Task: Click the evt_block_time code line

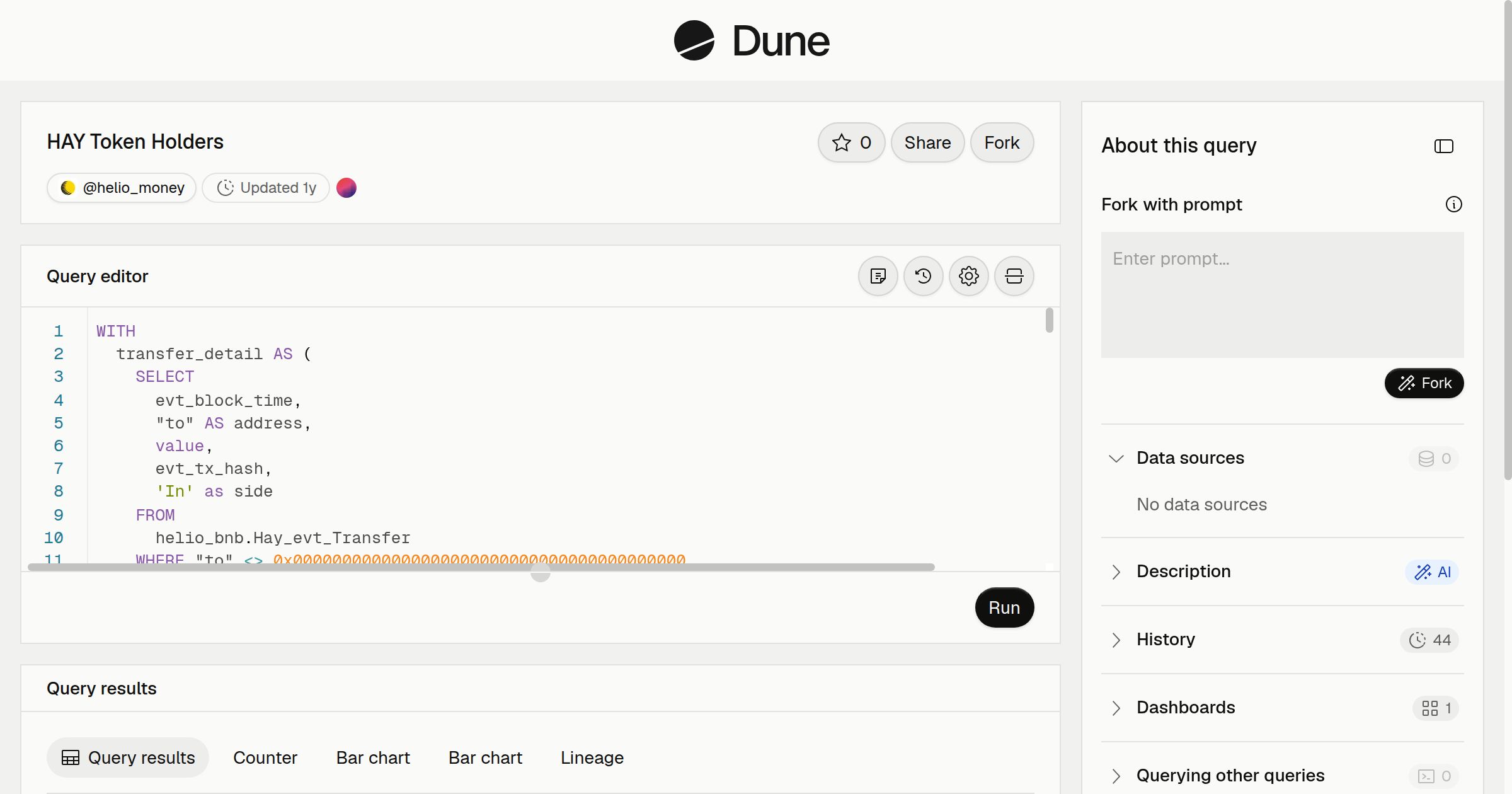Action: coord(228,401)
